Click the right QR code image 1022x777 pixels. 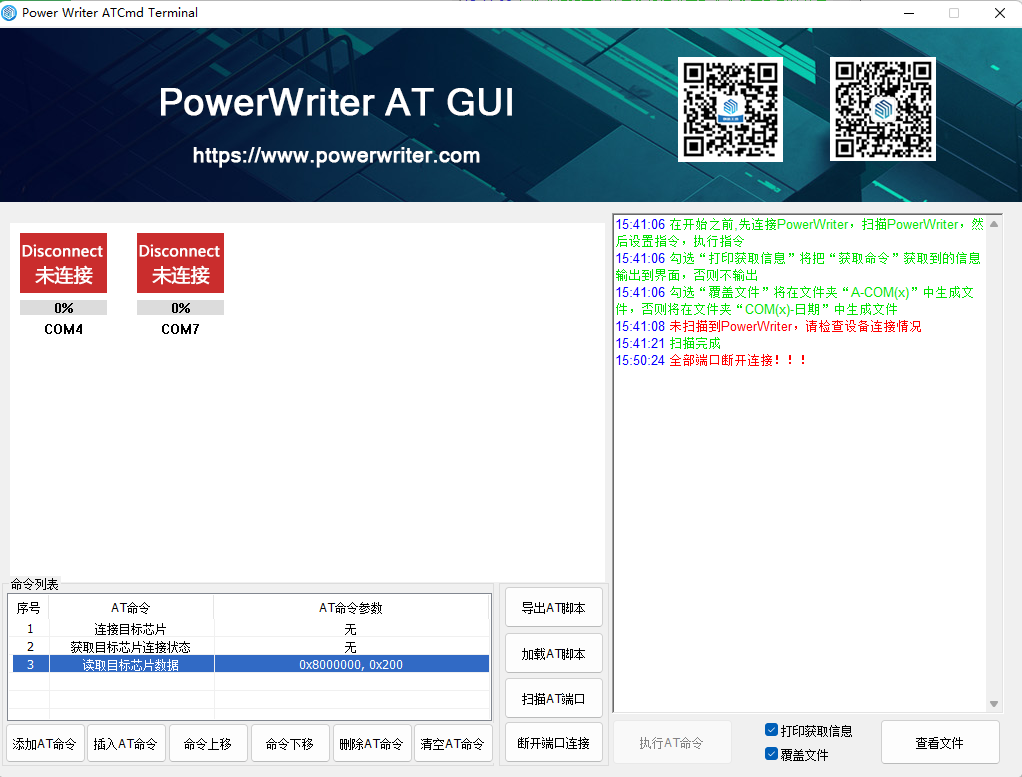(882, 109)
